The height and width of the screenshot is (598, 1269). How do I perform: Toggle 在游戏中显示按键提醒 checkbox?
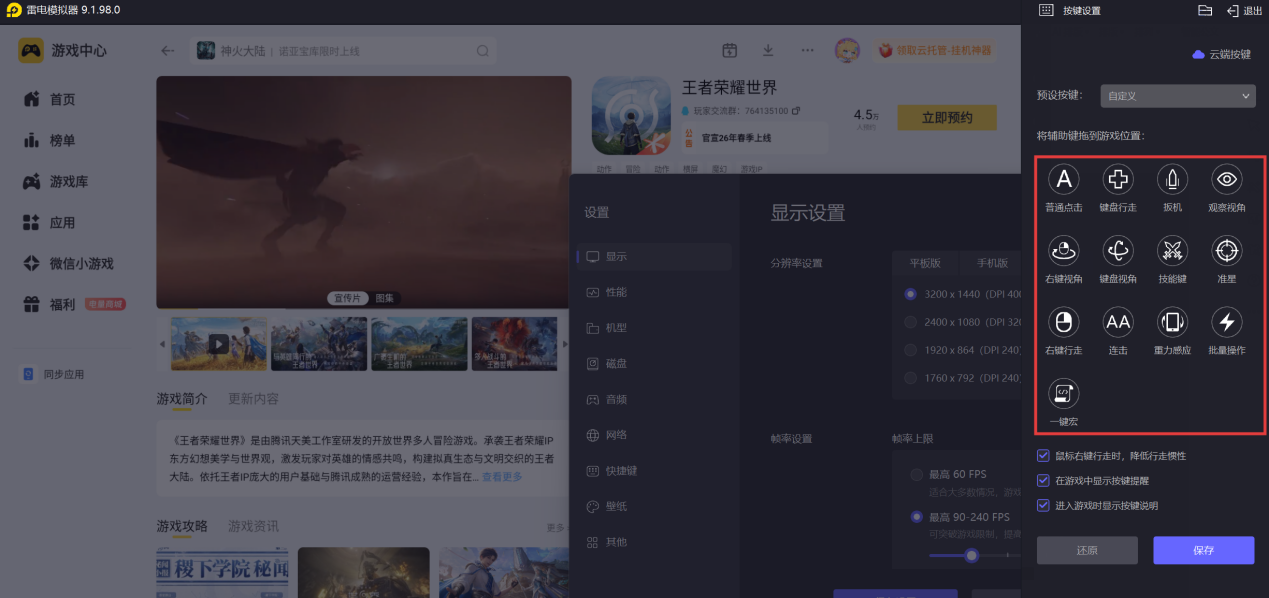coord(1043,481)
